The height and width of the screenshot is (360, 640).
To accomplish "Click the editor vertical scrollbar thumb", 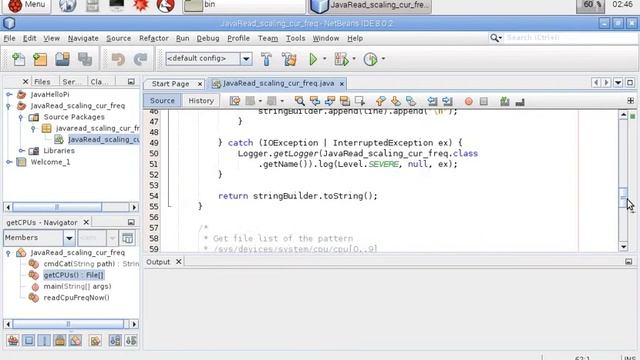I will [x=623, y=197].
